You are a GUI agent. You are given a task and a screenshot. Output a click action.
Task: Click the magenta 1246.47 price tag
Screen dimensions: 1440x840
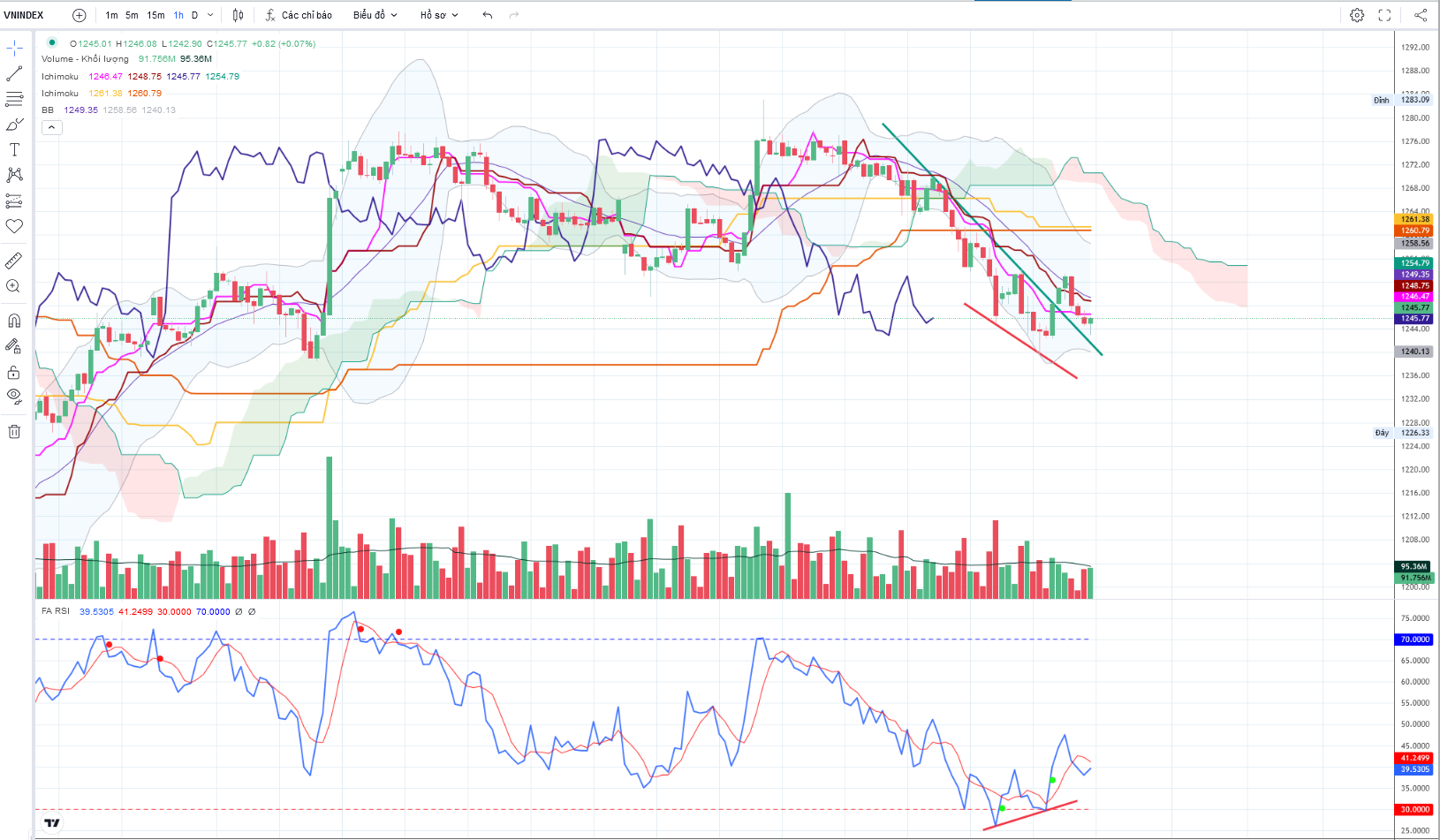[x=1414, y=297]
